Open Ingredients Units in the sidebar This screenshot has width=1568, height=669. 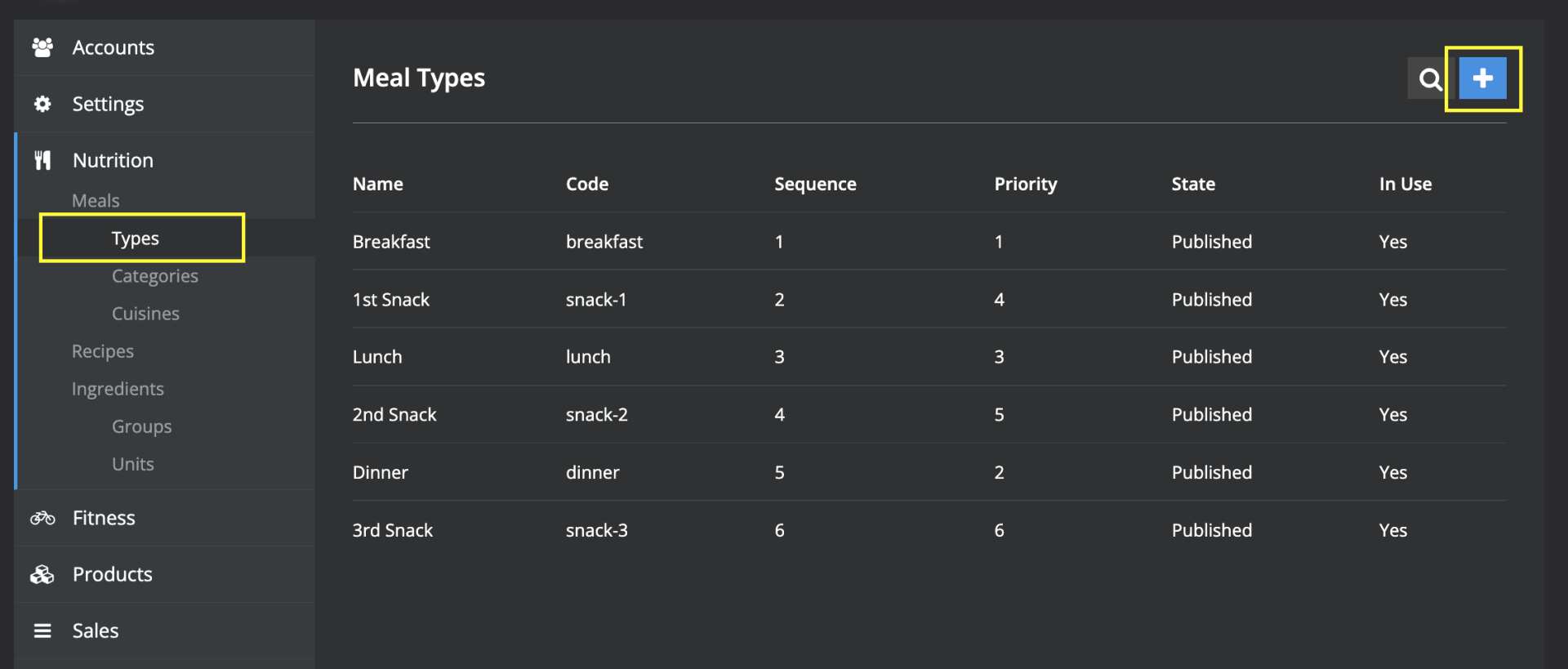(x=133, y=464)
